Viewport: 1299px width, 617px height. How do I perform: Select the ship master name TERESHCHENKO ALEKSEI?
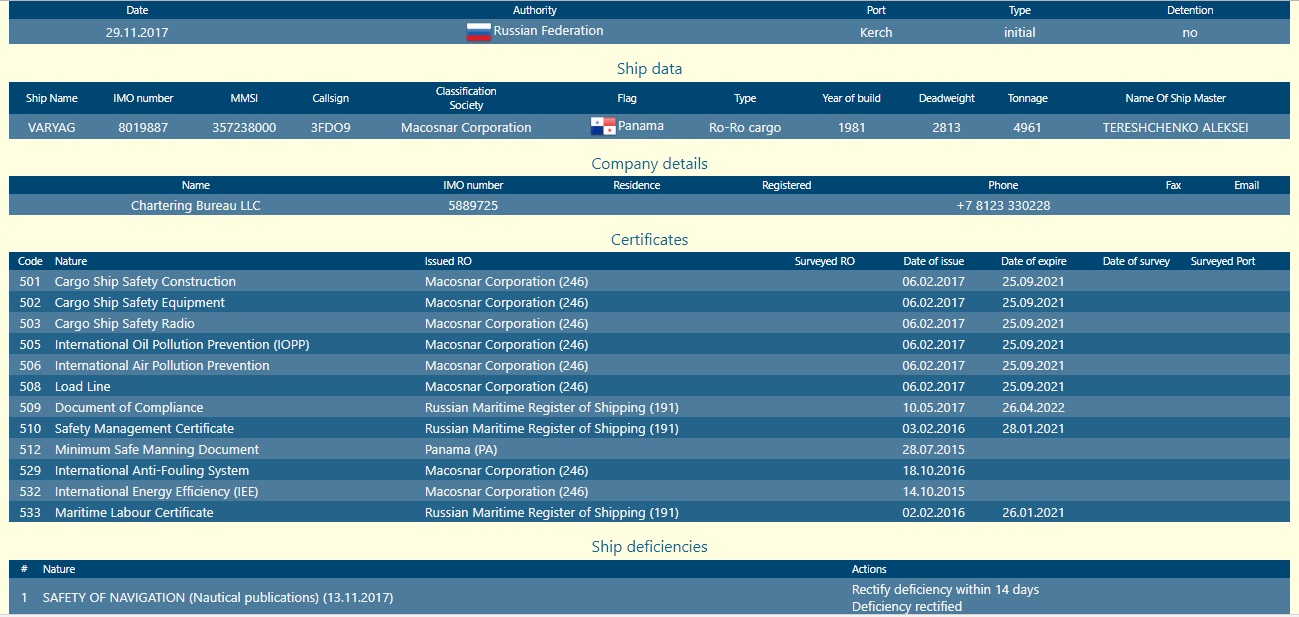click(x=1175, y=128)
